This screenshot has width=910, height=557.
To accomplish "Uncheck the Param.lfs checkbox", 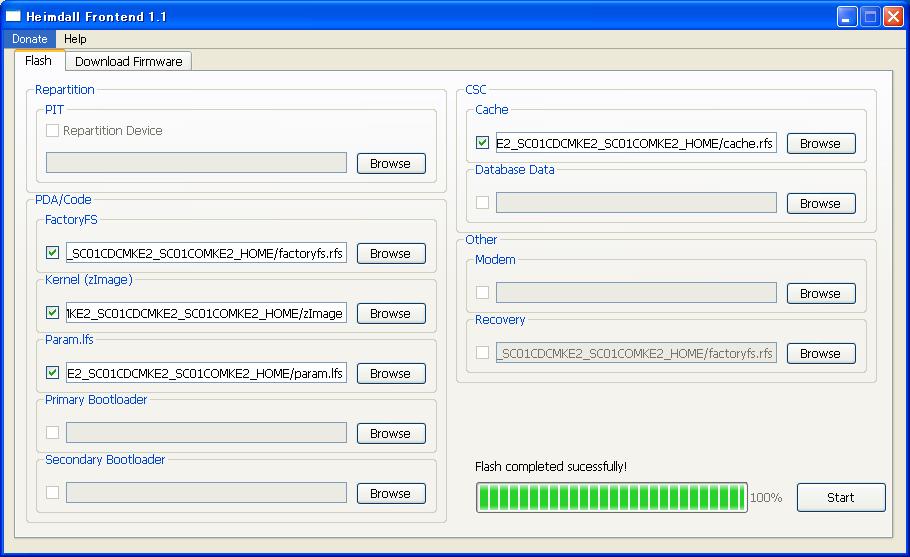I will click(52, 372).
